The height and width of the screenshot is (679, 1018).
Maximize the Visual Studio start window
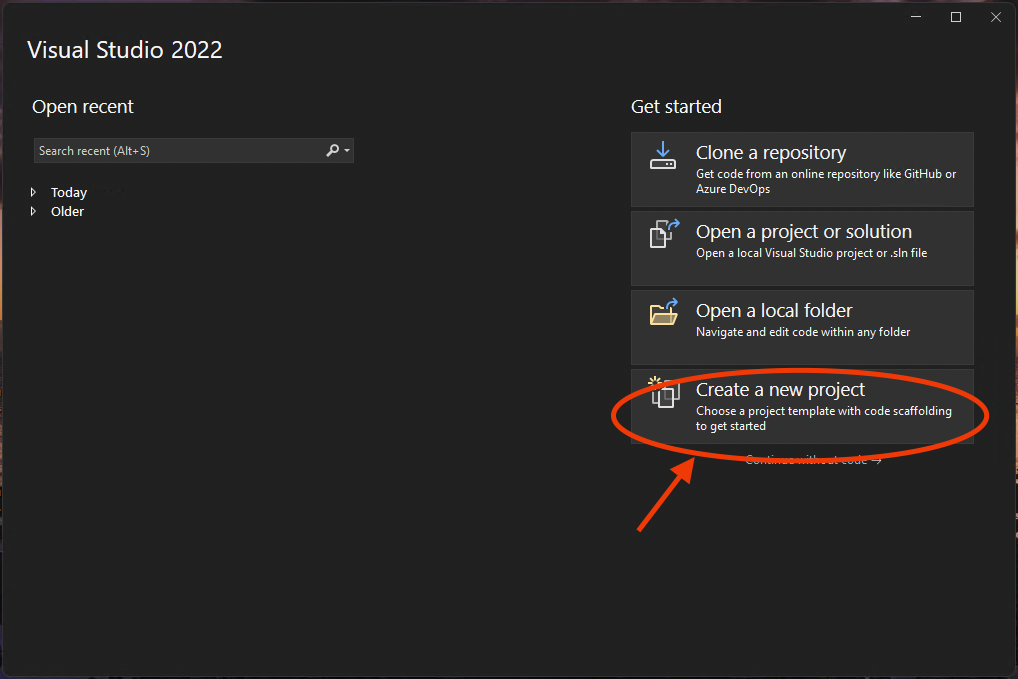[956, 17]
